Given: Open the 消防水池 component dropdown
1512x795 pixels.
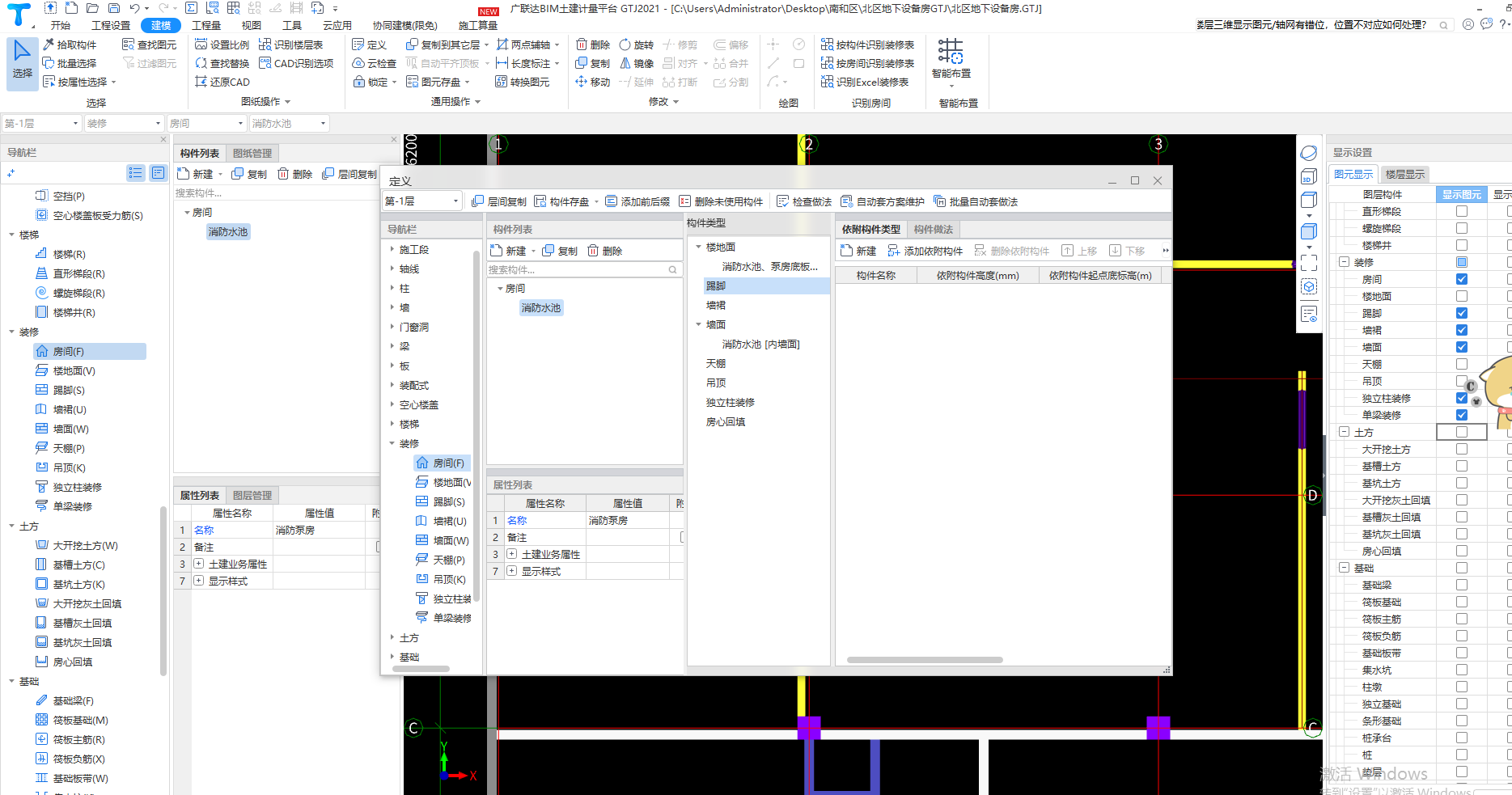Looking at the screenshot, I should [288, 123].
